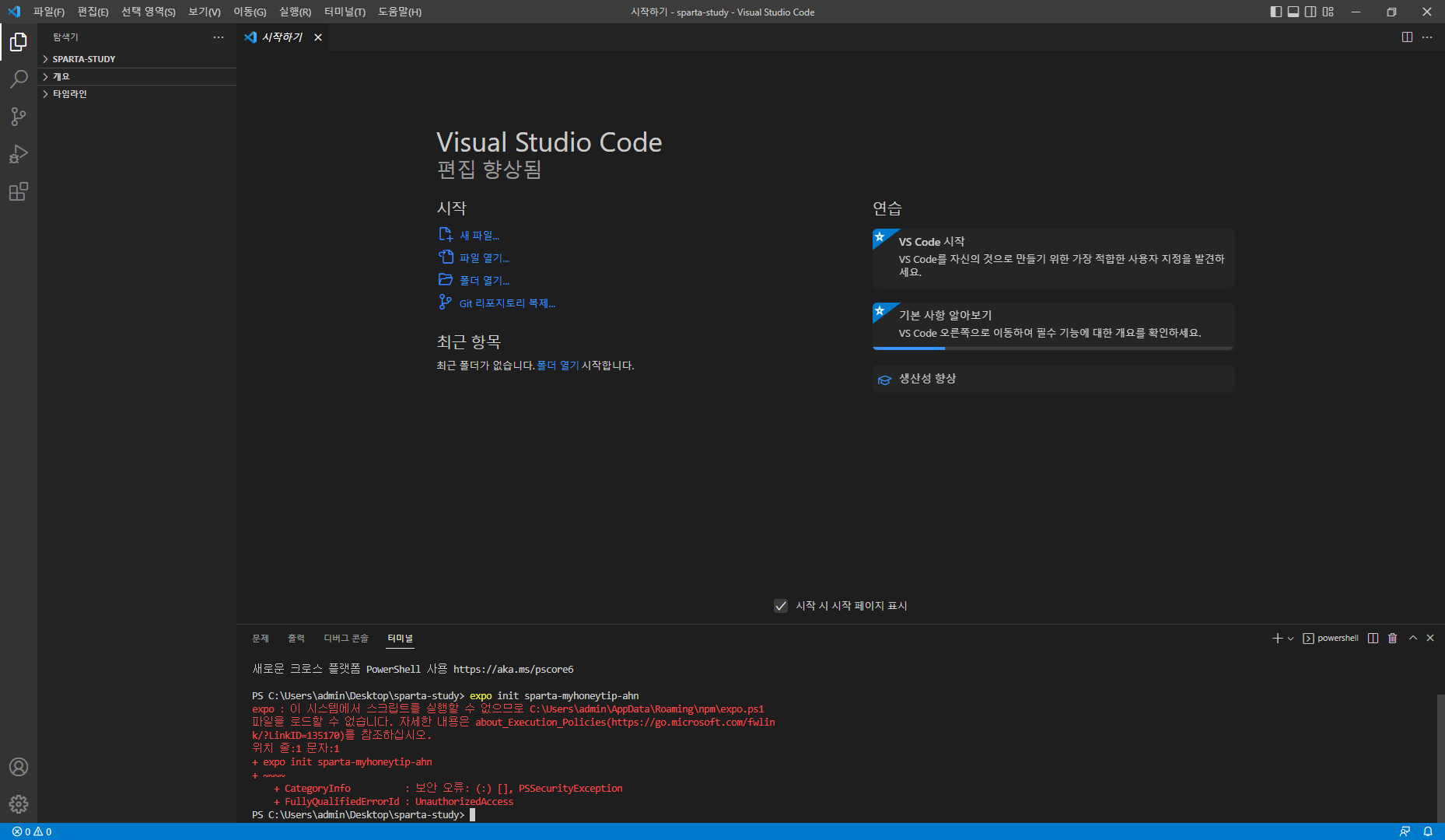This screenshot has height=840, width=1445.
Task: Open the 생산성 향상 walkthrough card
Action: click(1053, 380)
